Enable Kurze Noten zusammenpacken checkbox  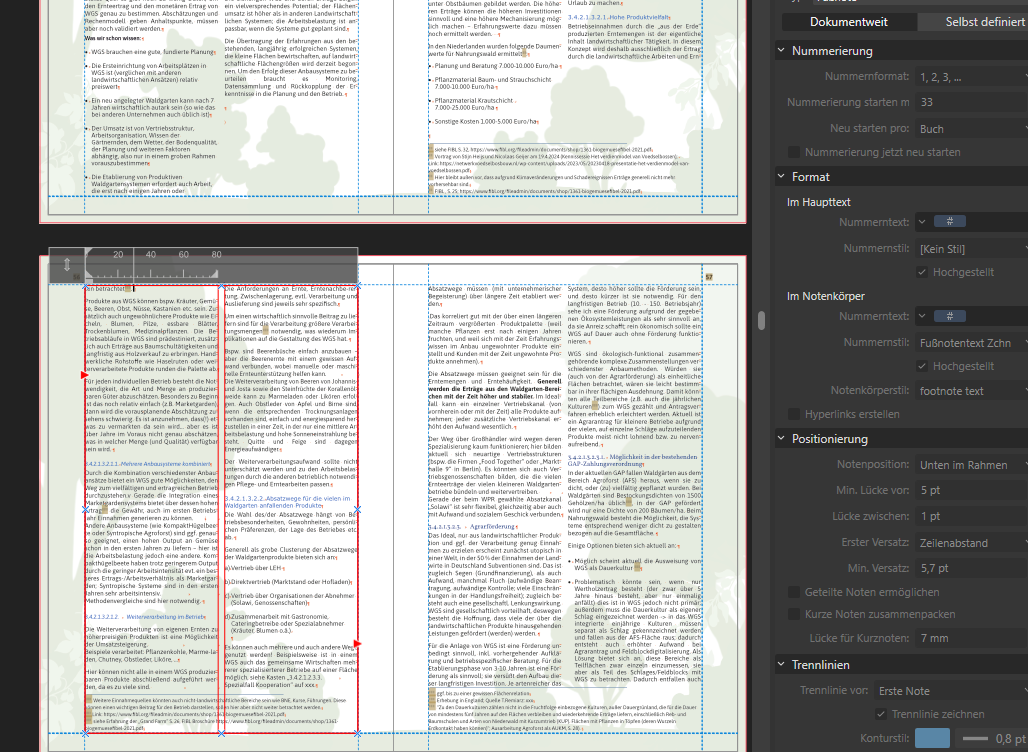794,614
